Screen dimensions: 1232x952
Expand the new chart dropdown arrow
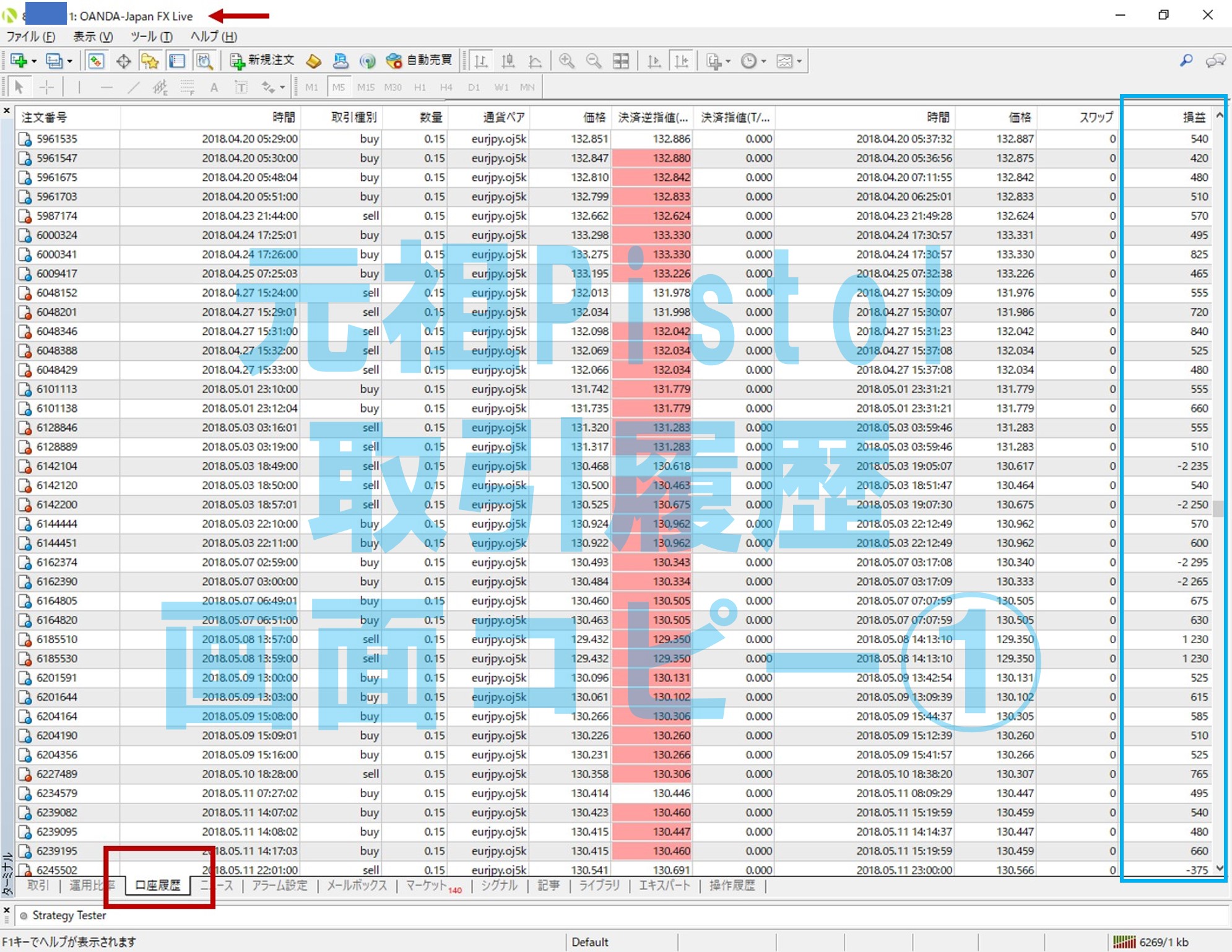tap(34, 61)
